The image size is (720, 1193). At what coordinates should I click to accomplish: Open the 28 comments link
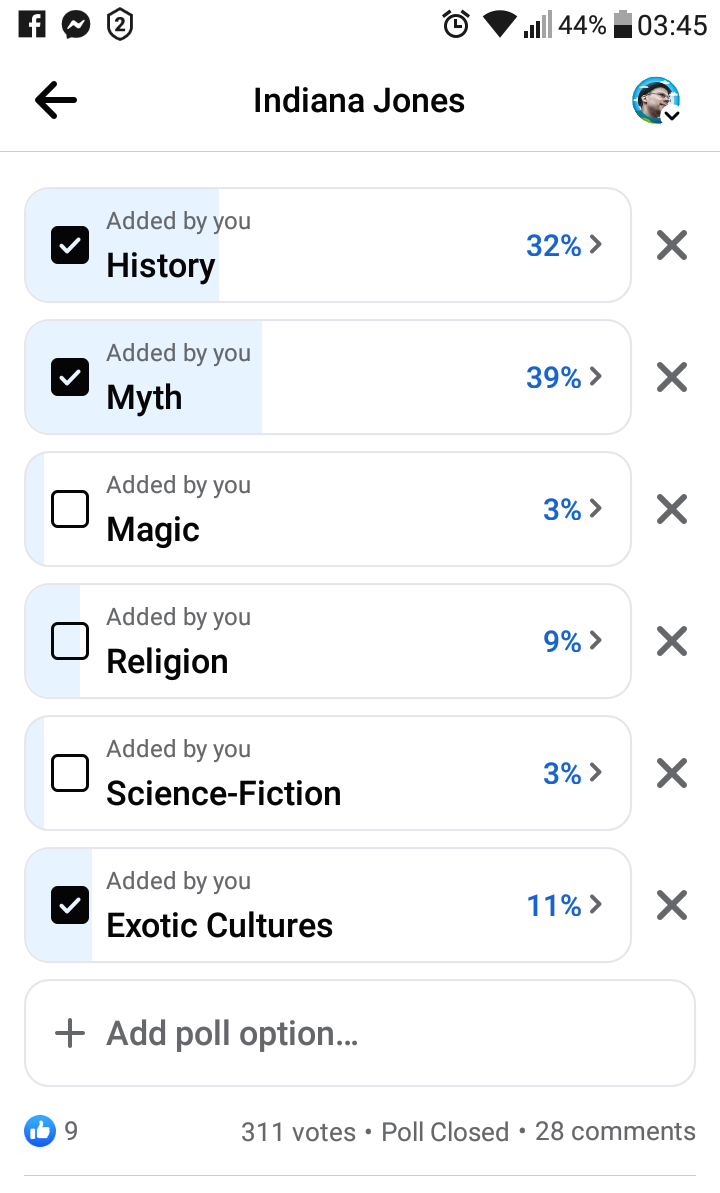coord(615,1131)
